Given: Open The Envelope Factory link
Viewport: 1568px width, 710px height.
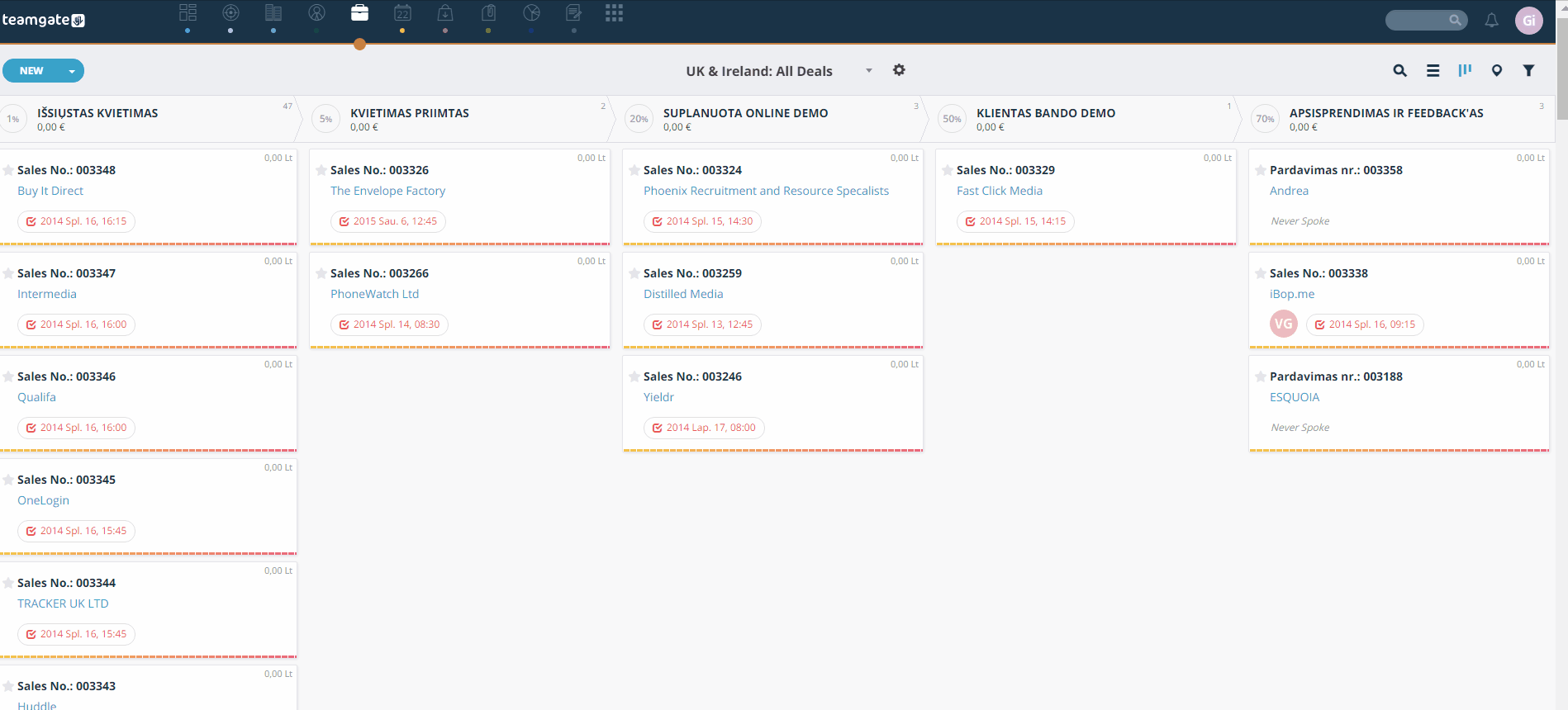Looking at the screenshot, I should tap(387, 191).
